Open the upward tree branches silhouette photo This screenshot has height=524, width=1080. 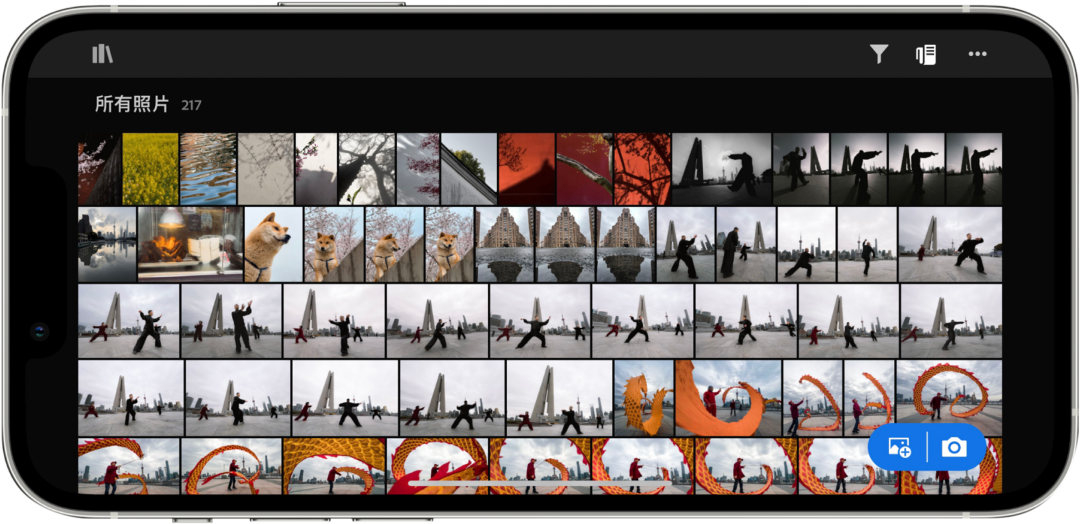(366, 169)
